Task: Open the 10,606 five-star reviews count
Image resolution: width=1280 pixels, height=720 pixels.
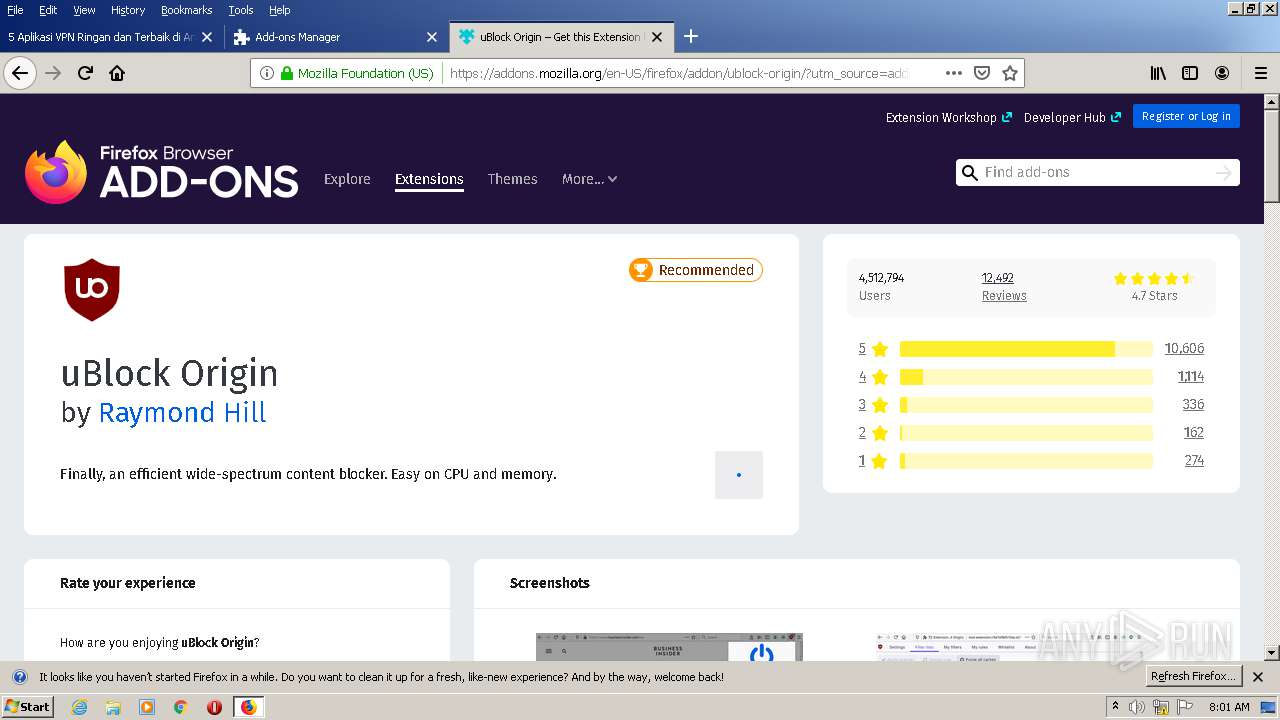Action: (x=1184, y=349)
